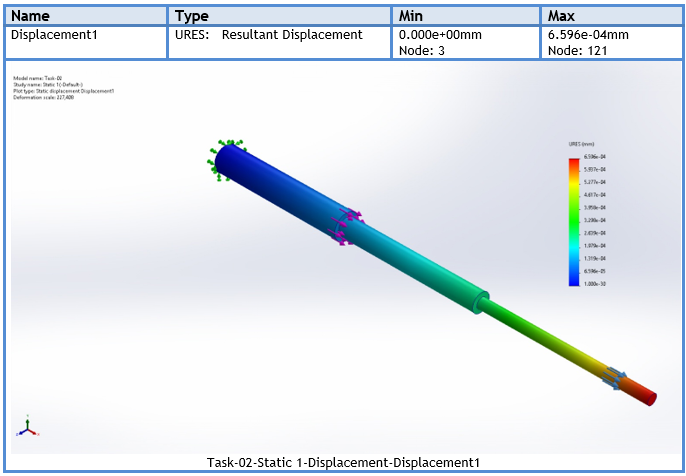Image resolution: width=686 pixels, height=476 pixels.
Task: Click the legend value '5.277e-04'
Action: tap(595, 182)
